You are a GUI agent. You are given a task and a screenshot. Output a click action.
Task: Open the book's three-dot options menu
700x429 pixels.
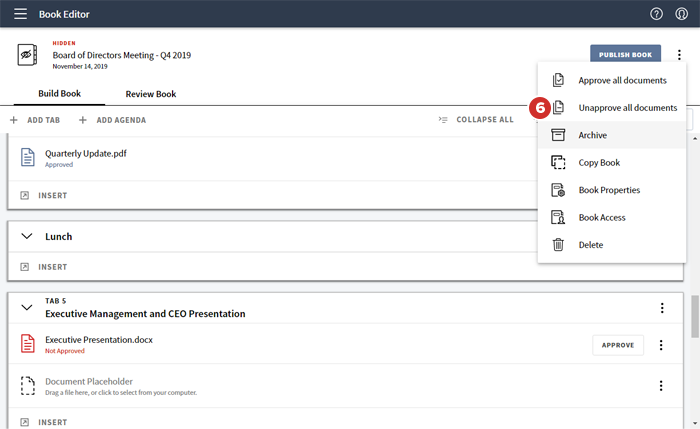click(680, 55)
